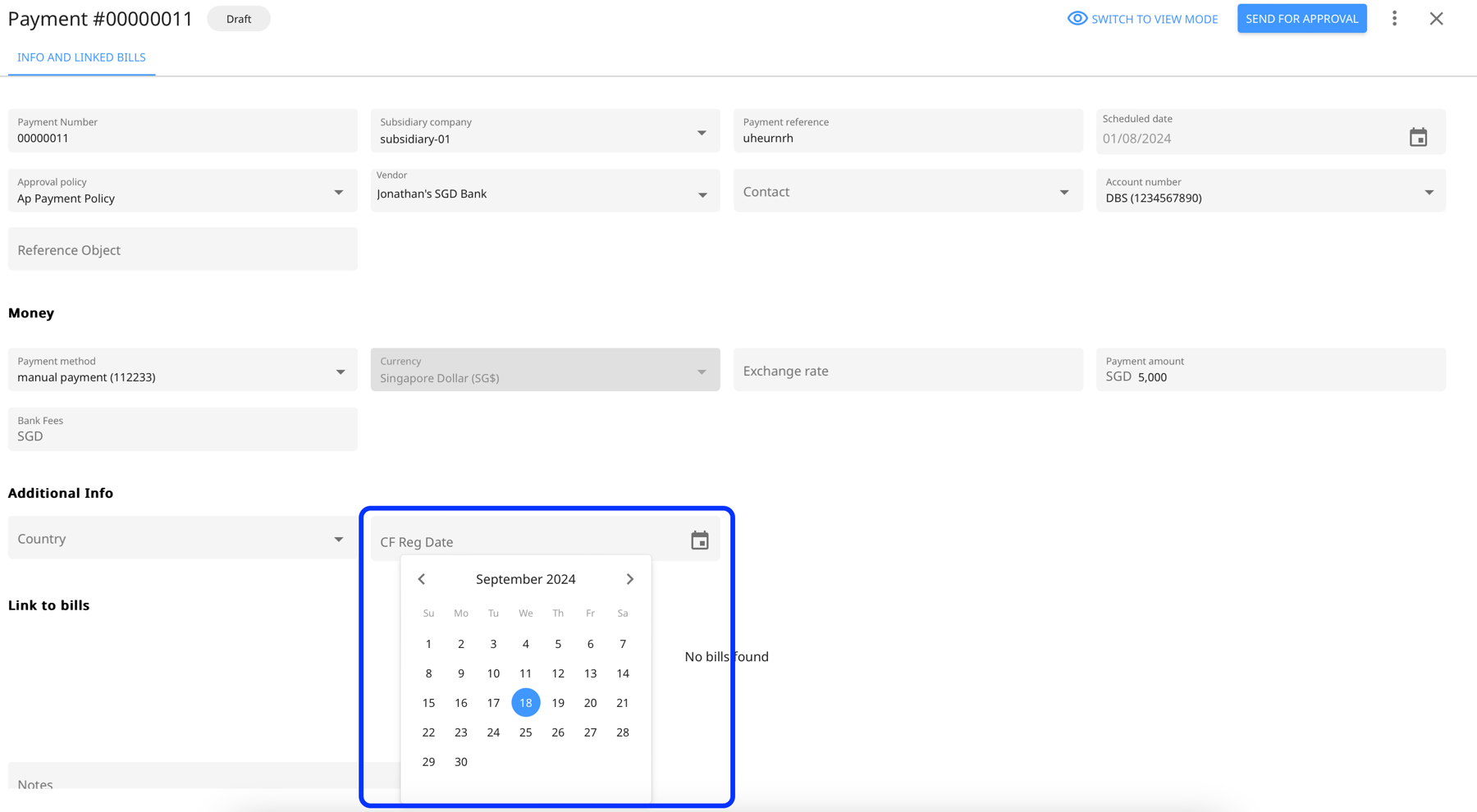The width and height of the screenshot is (1477, 812).
Task: Expand the Country dropdown
Action: click(182, 537)
